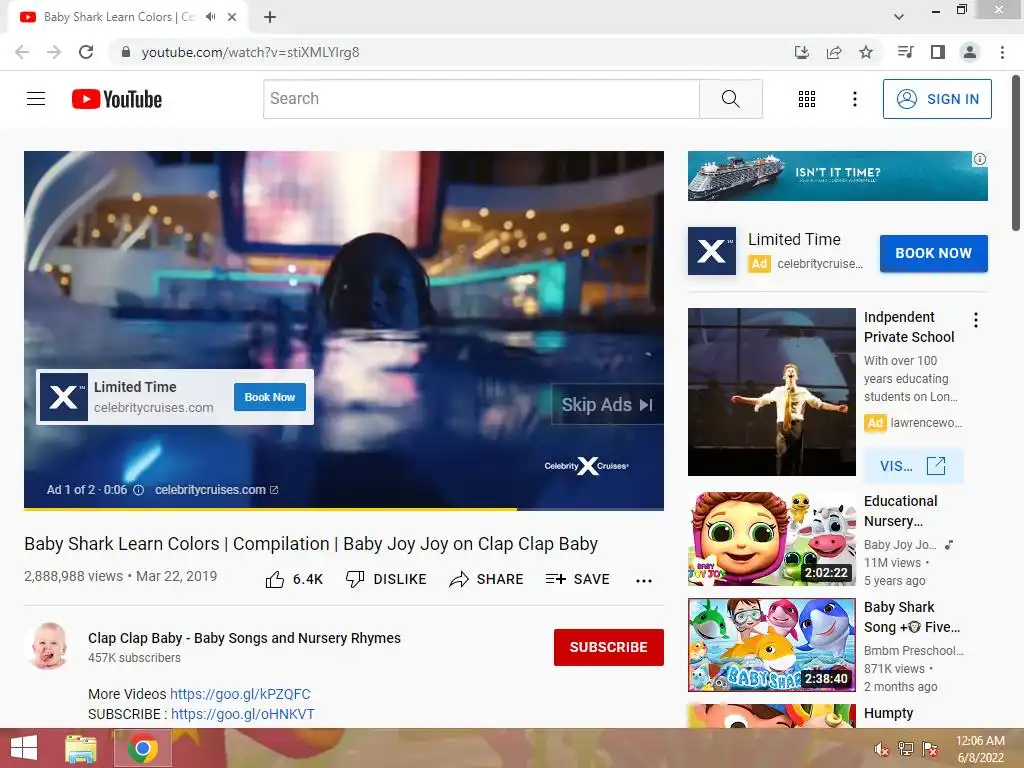Click the address bar URL
This screenshot has width=1024, height=768.
click(x=250, y=52)
